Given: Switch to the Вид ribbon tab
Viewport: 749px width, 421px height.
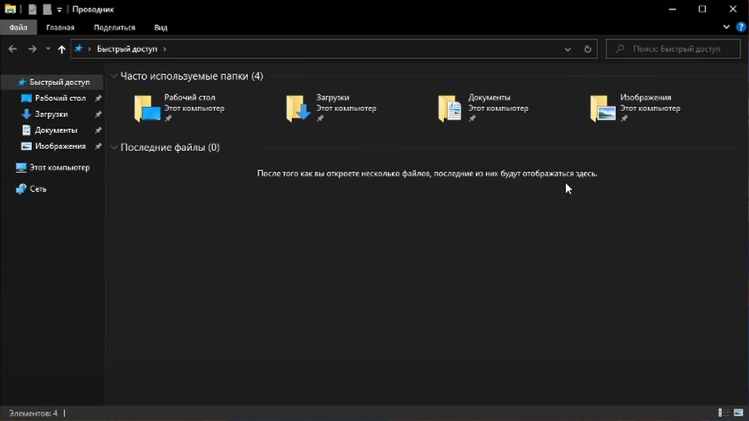Looking at the screenshot, I should click(x=160, y=27).
